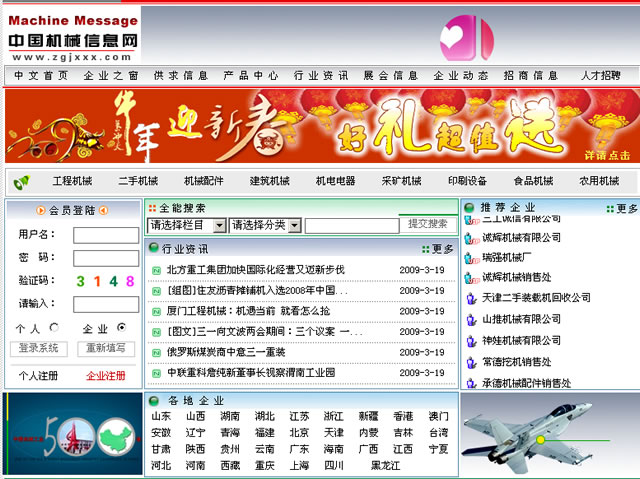The image size is (640, 479).
Task: Click the icon beside 山推机械有限公司
Action: tap(471, 319)
